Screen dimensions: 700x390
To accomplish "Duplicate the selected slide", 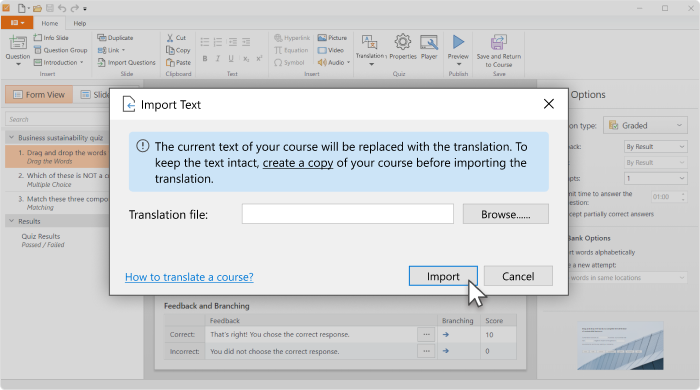I will (x=115, y=38).
